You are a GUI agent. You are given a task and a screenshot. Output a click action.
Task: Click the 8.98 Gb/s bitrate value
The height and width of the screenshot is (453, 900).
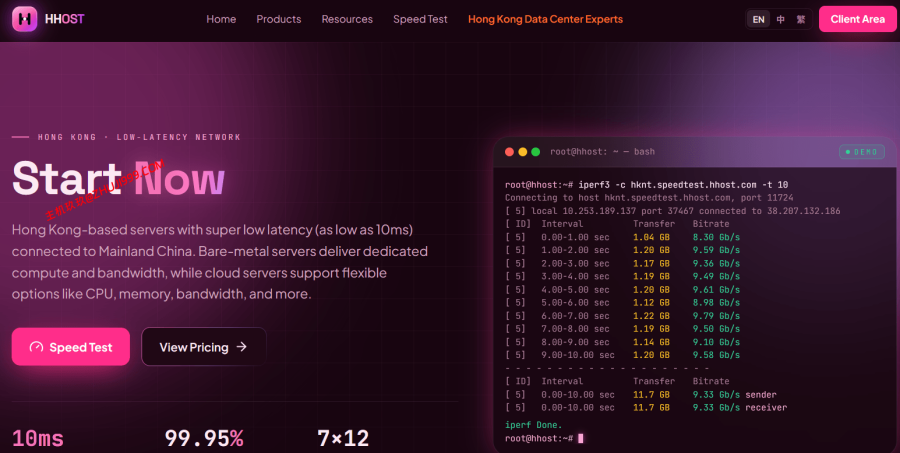[716, 303]
